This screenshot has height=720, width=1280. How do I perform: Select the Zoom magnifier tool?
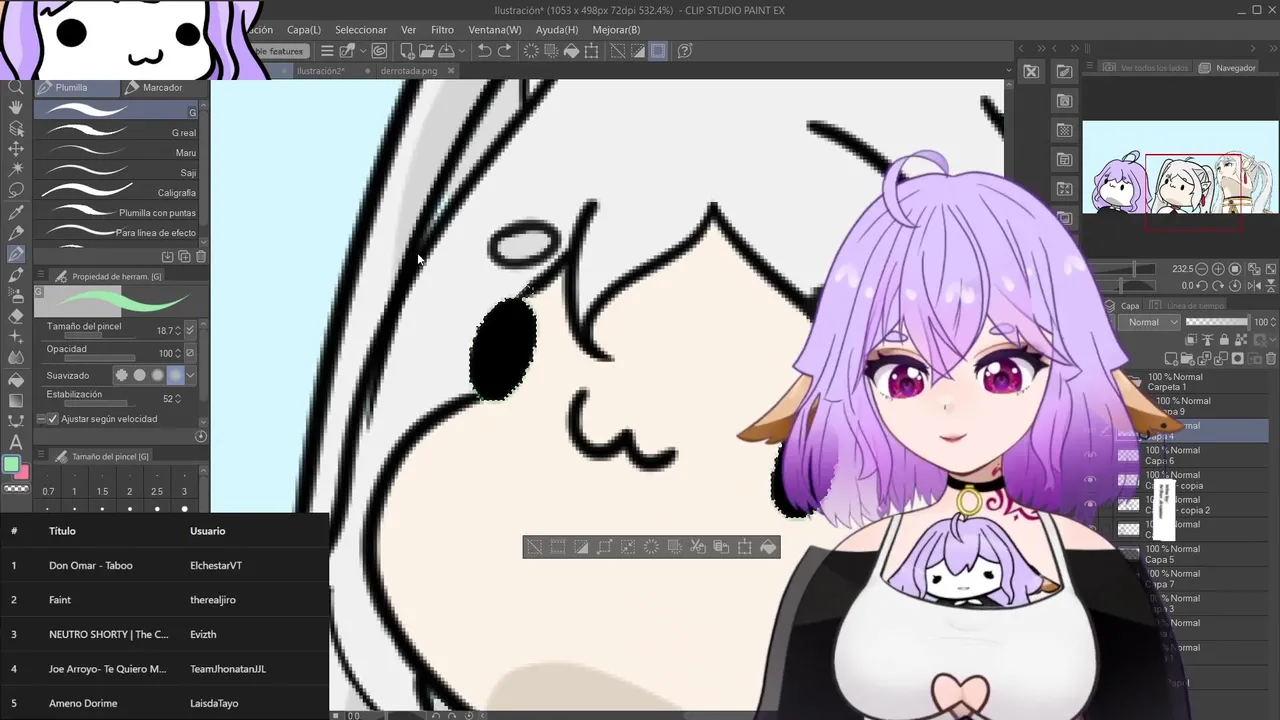[16, 87]
